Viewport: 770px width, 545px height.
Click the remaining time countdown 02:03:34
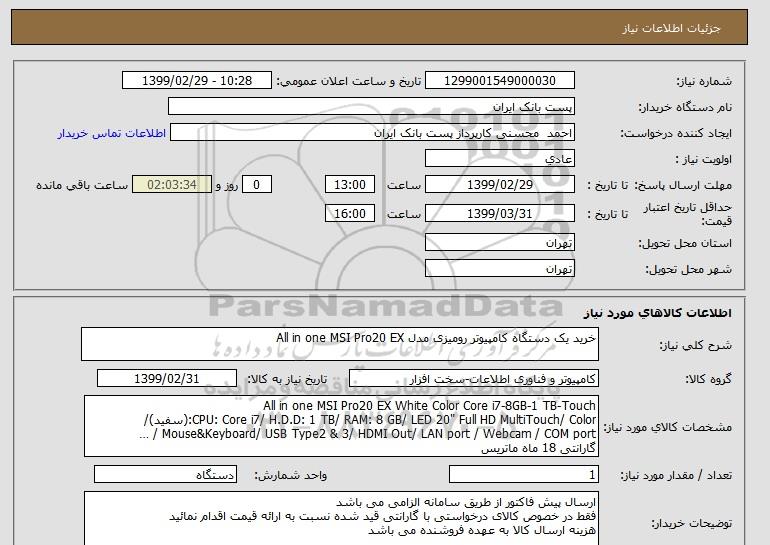pyautogui.click(x=172, y=185)
